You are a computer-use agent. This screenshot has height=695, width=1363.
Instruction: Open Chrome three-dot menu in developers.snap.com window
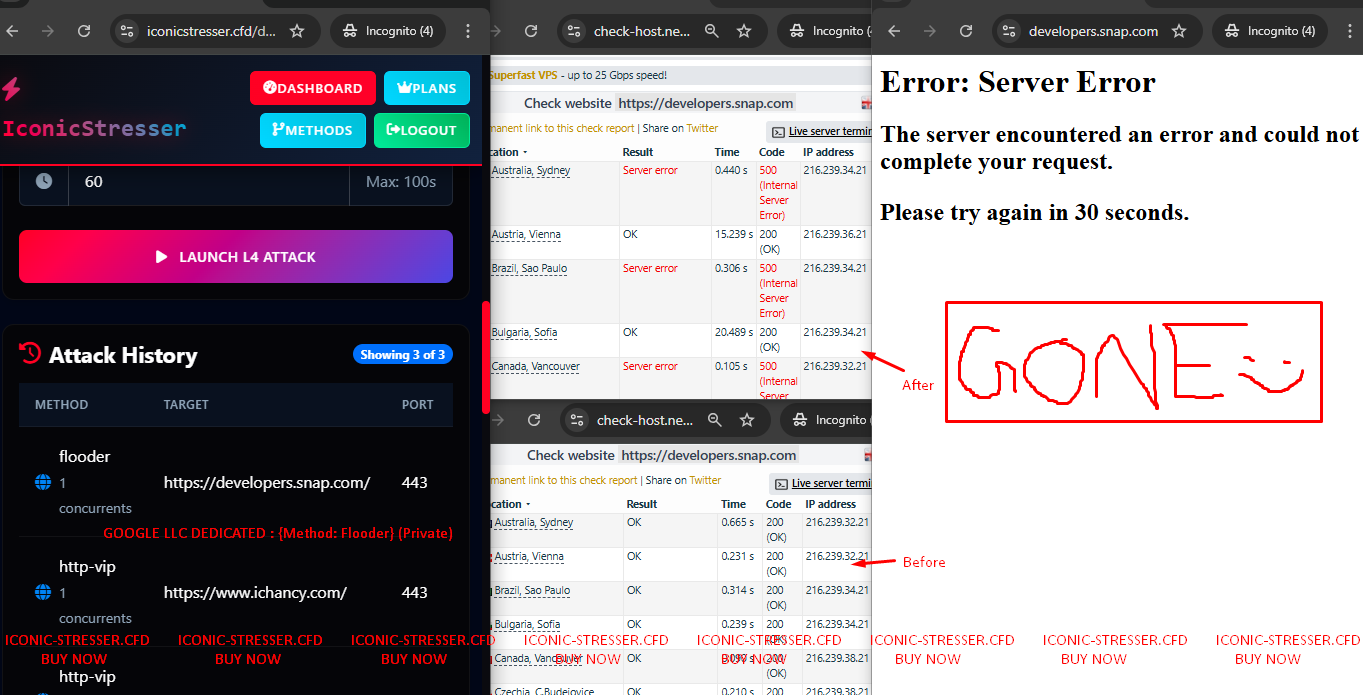(1351, 31)
